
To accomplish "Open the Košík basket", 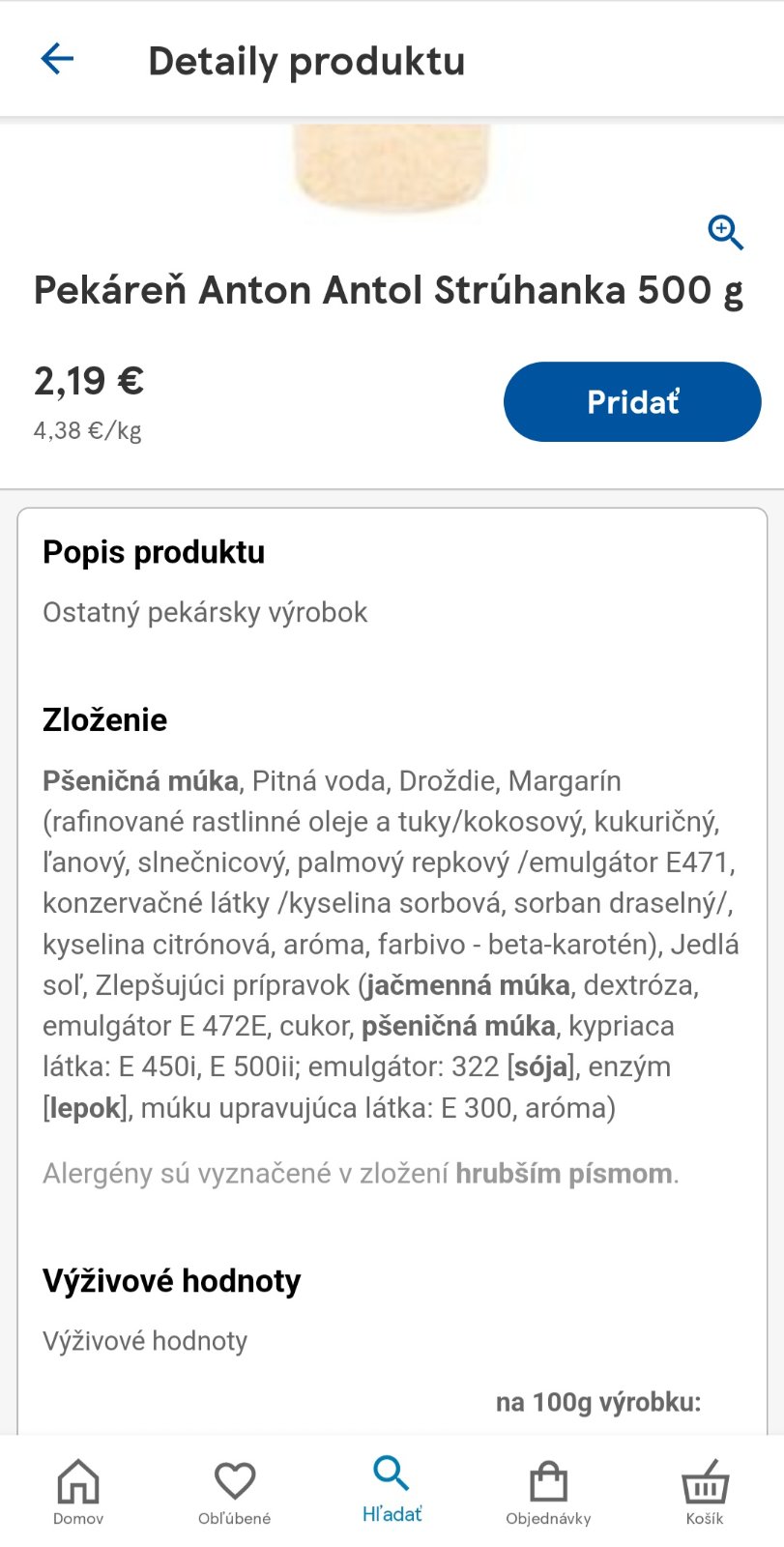I will click(705, 1491).
